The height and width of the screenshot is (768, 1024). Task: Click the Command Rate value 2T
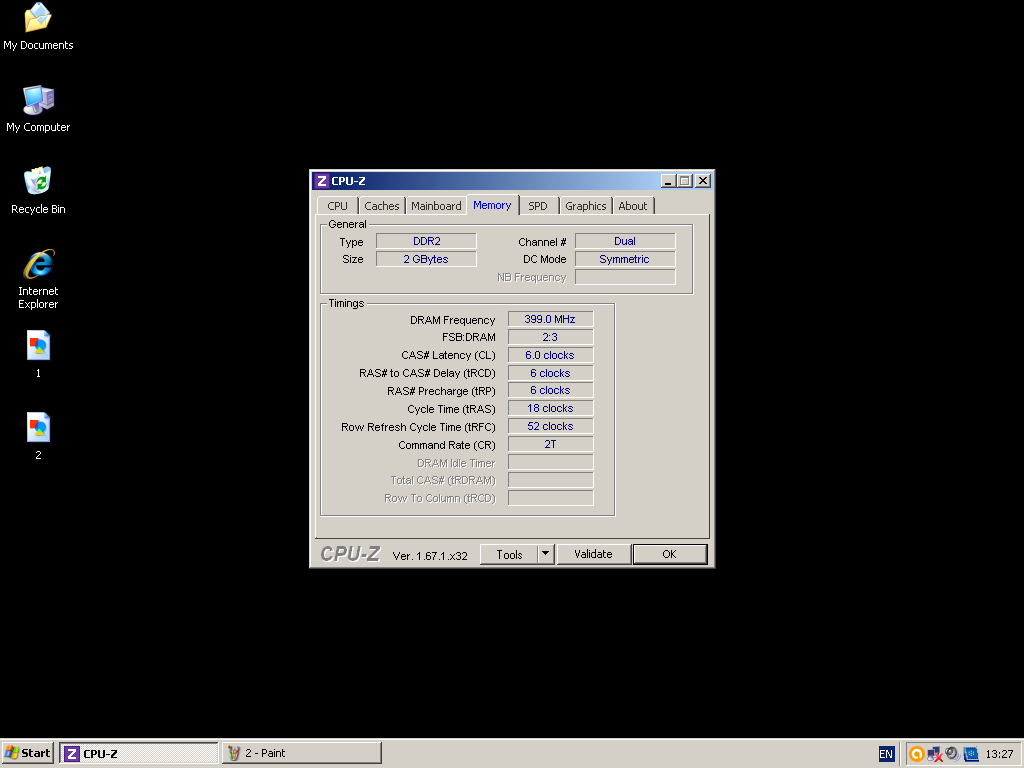[x=551, y=444]
